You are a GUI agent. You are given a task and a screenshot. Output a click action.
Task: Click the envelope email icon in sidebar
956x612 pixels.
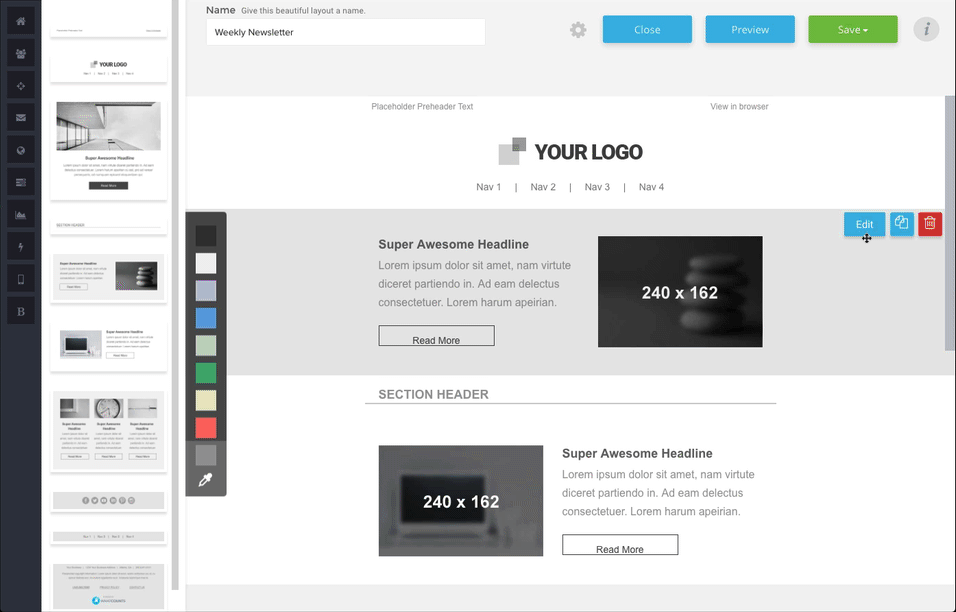click(20, 117)
